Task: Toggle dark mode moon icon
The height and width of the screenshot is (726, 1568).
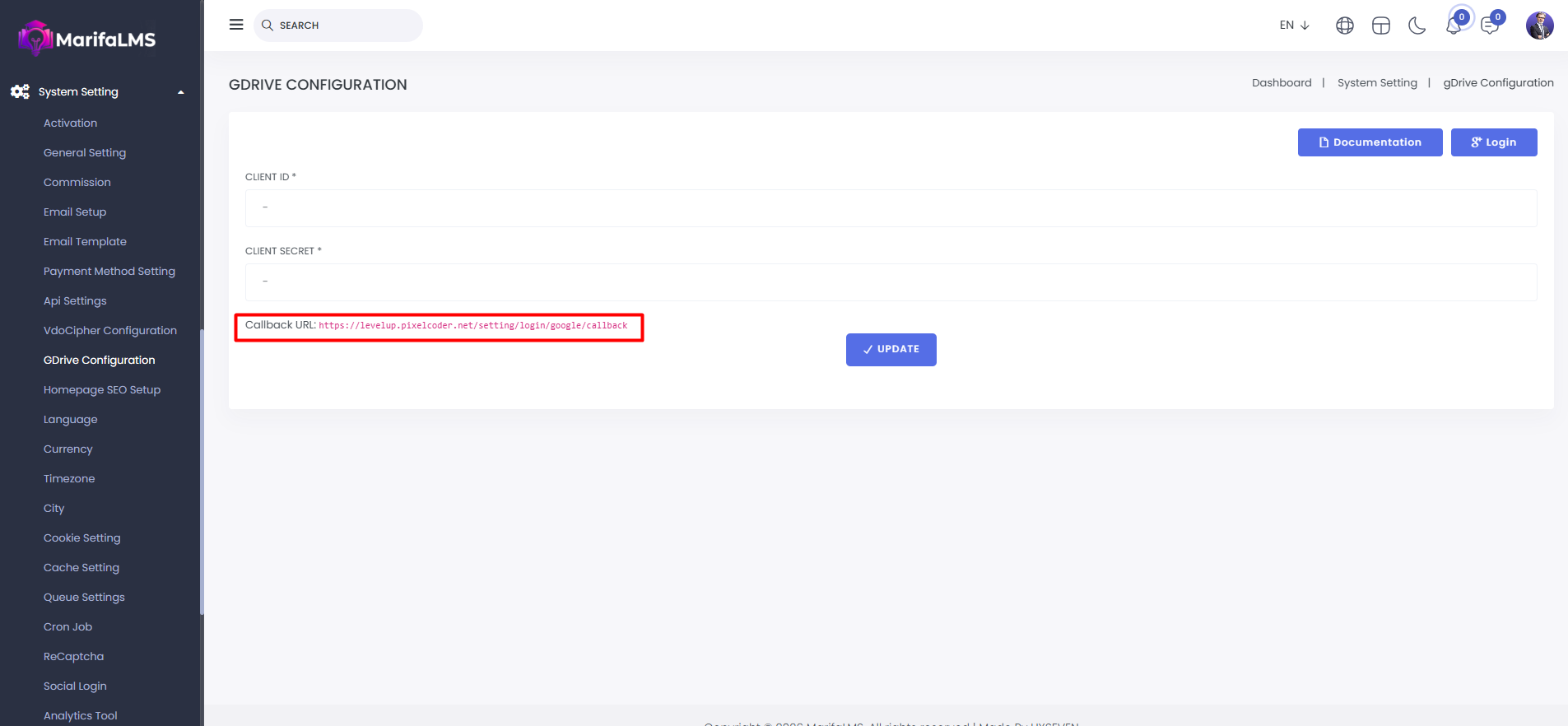Action: [x=1417, y=26]
